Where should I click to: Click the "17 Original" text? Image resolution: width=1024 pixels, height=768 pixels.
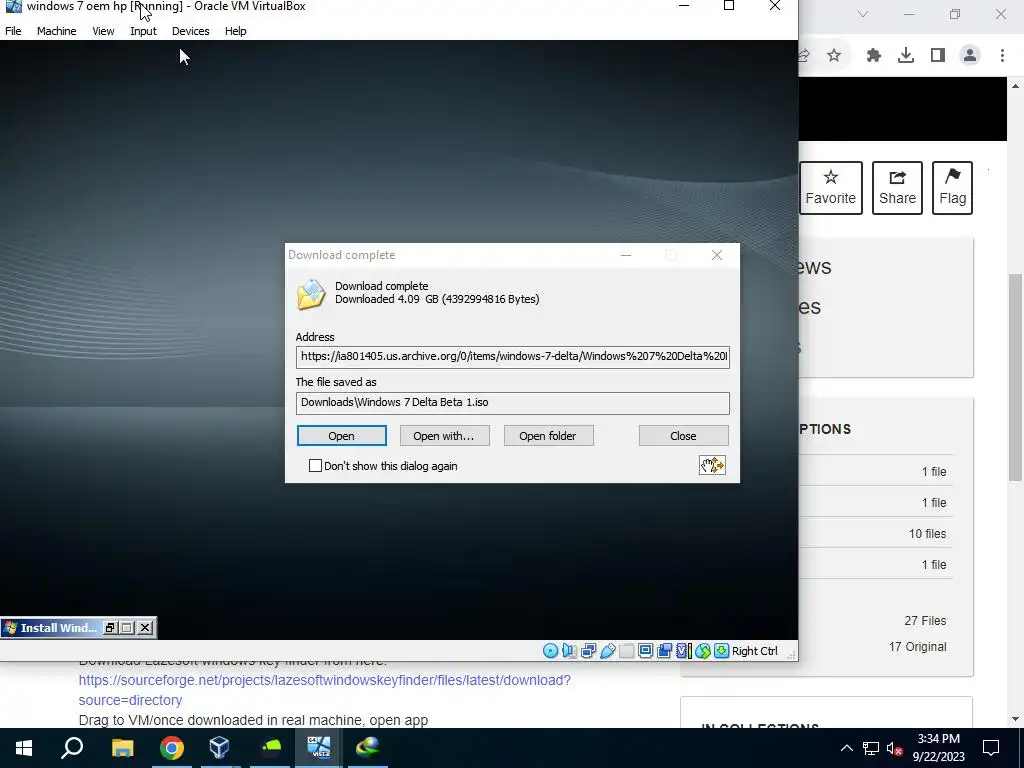[918, 647]
